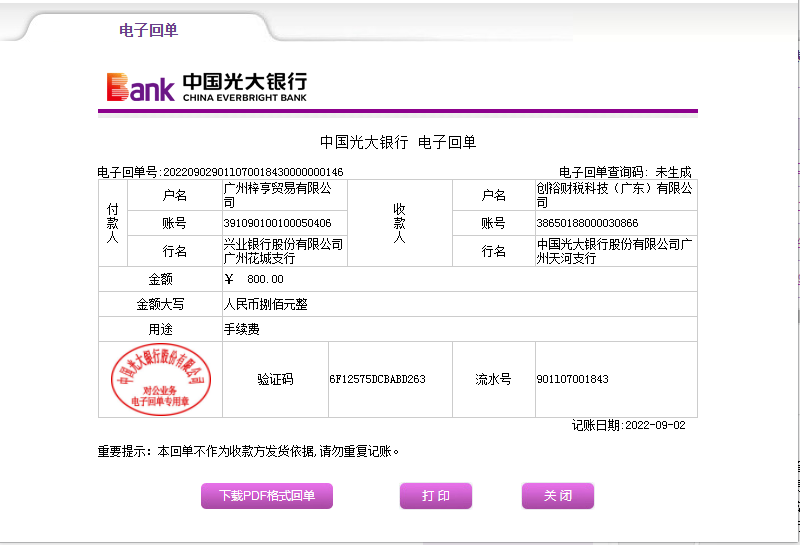Click the China Everbright Bank logo
Image resolution: width=800 pixels, height=545 pixels.
207,87
